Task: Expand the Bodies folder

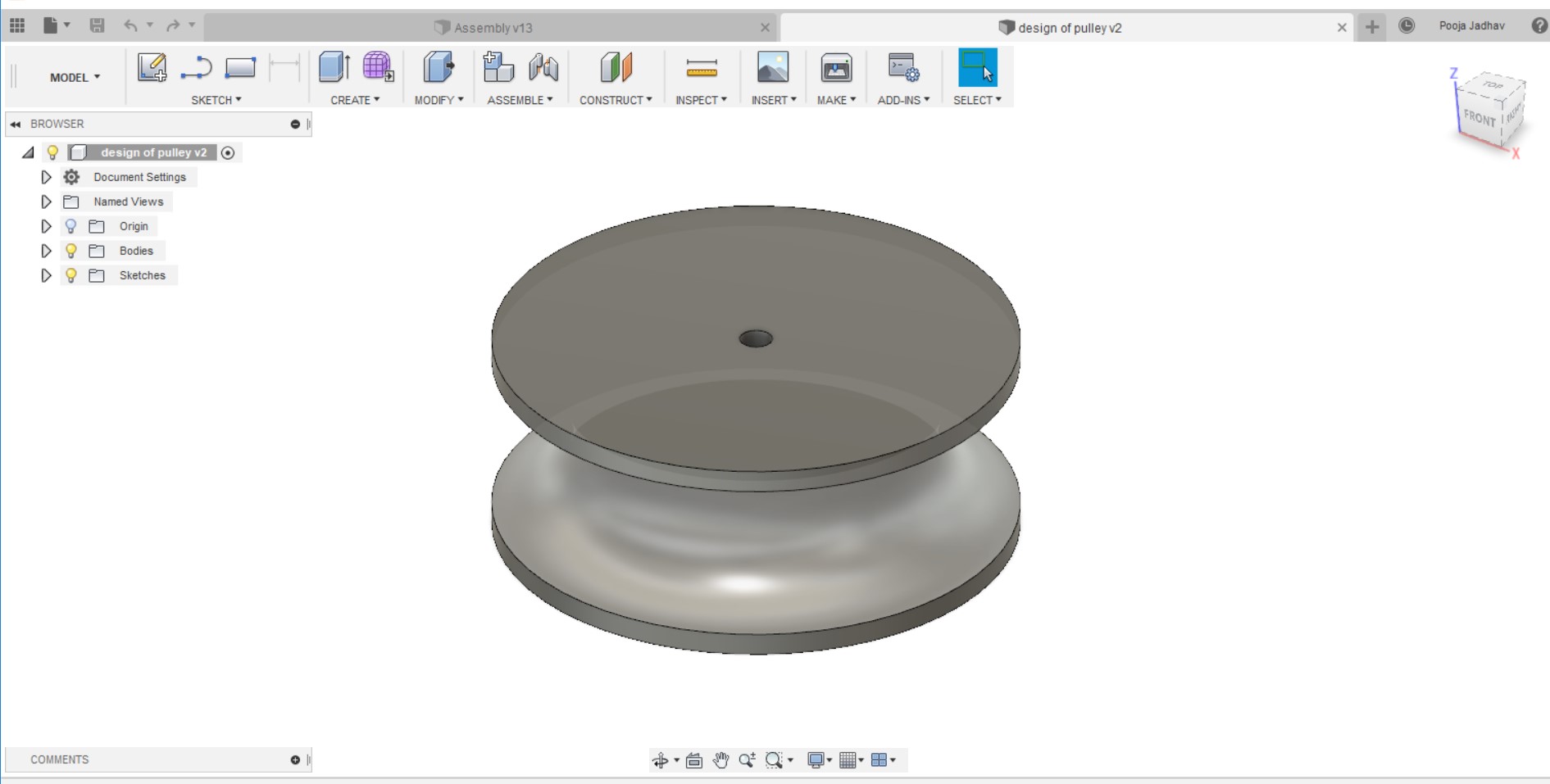Action: 46,251
